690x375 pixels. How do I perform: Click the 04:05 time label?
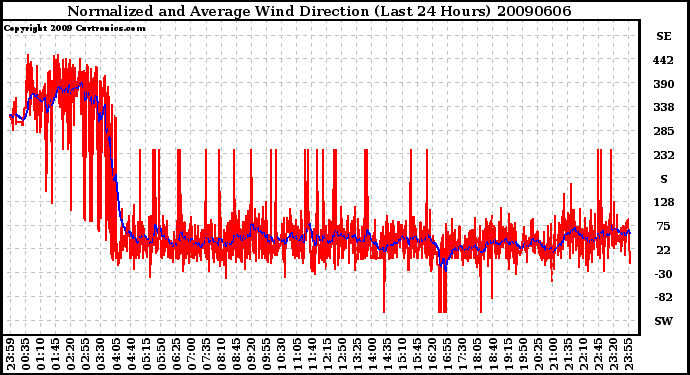[116, 354]
